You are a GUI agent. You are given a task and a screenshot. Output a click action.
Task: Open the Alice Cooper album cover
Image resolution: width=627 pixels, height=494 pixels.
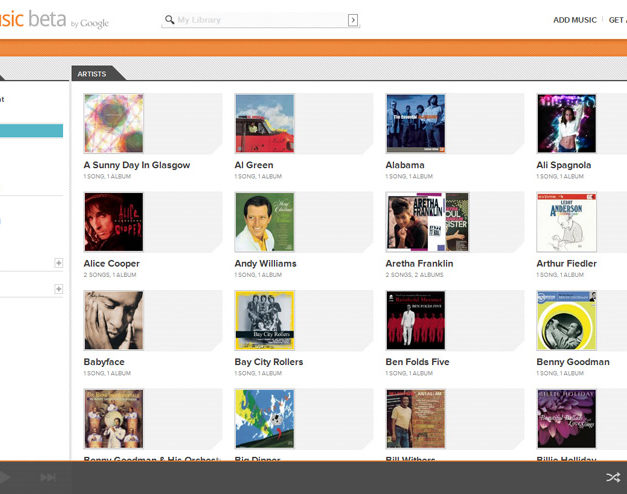[x=114, y=222]
